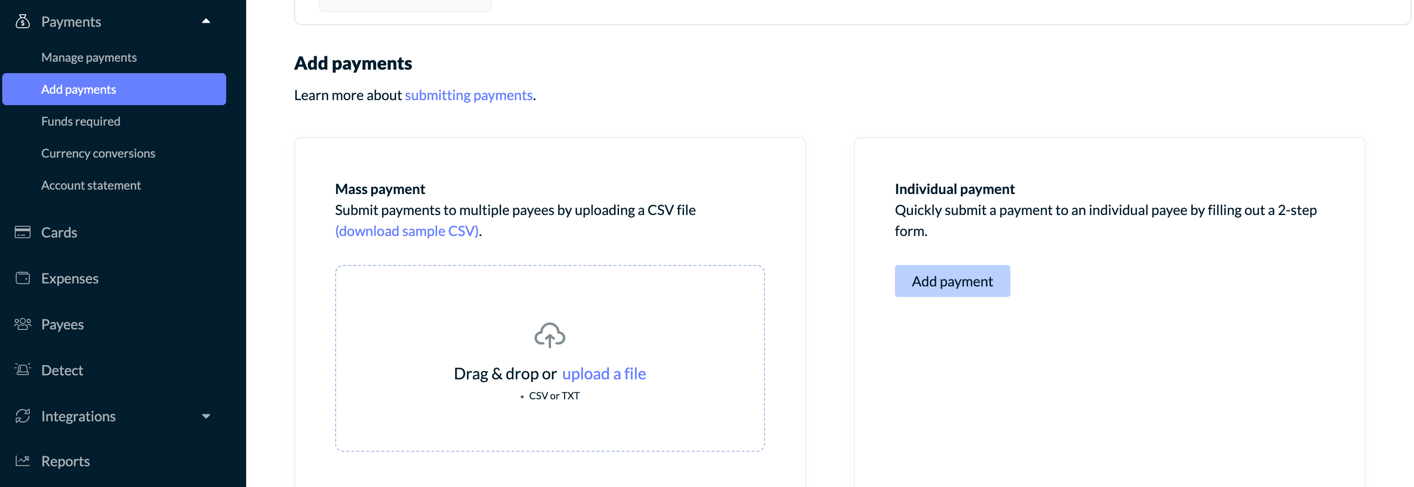Click the Add payment button
The height and width of the screenshot is (487, 1414).
pyautogui.click(x=952, y=281)
